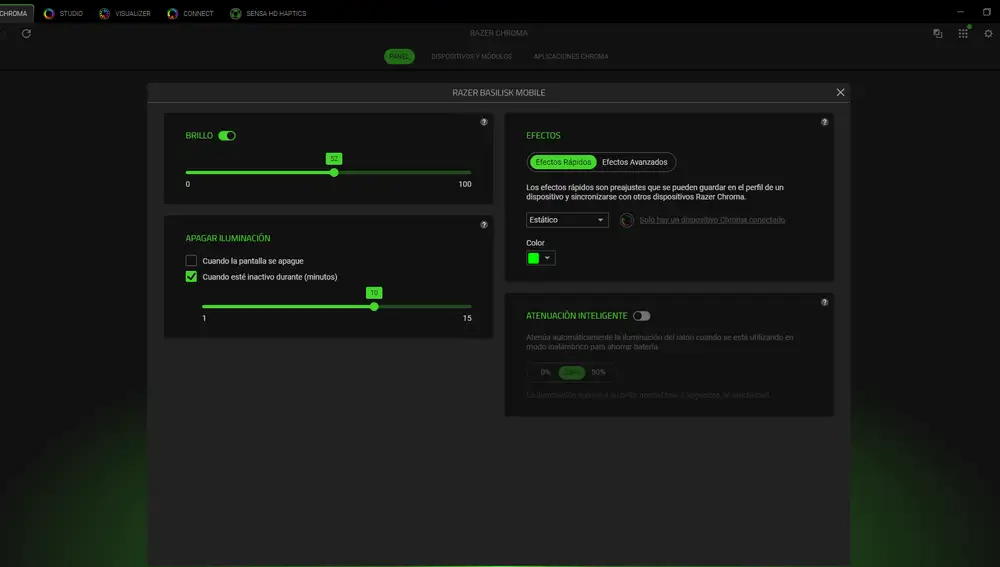Uncheck 'Cuando esté inactivo durante (minutos)'
The image size is (1000, 567).
pos(191,276)
